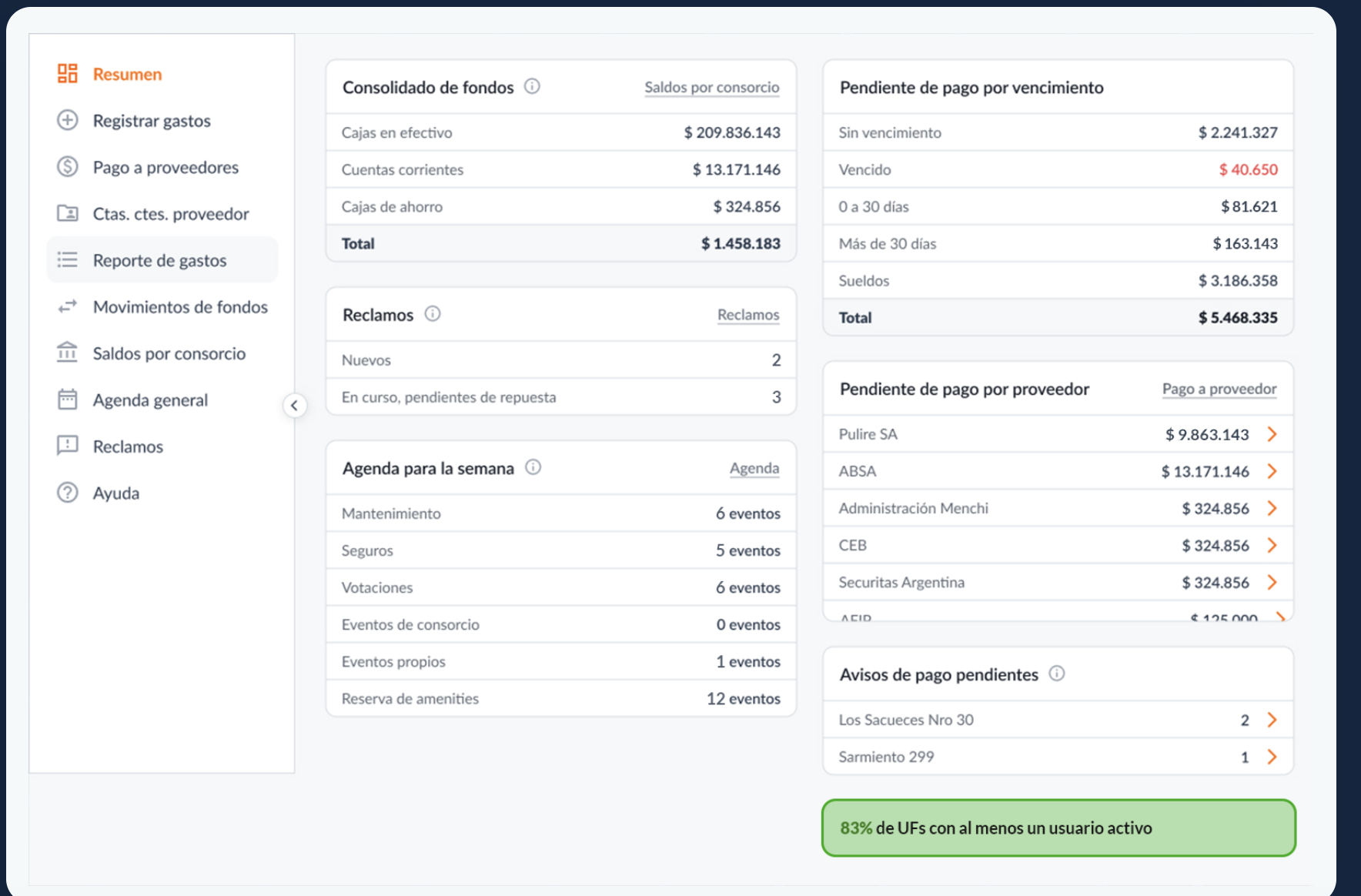
Task: Follow the Pago a proveedor link
Action: point(1219,389)
